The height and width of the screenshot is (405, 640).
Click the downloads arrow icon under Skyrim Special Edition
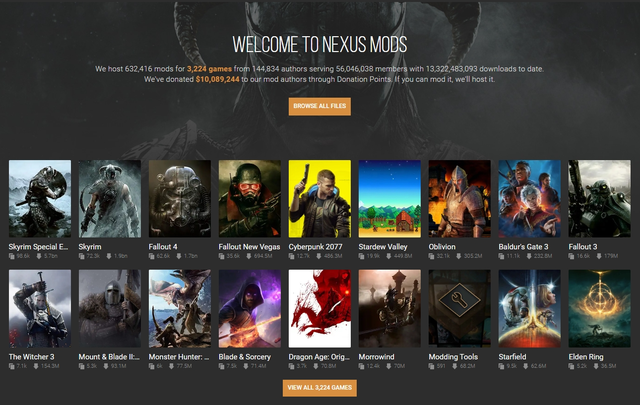point(39,256)
